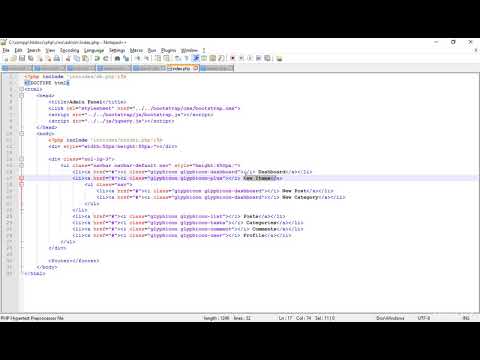Screen dimensions: 480x360
Task: Toggle Word Wrap in the toolbar
Action: 177,58
